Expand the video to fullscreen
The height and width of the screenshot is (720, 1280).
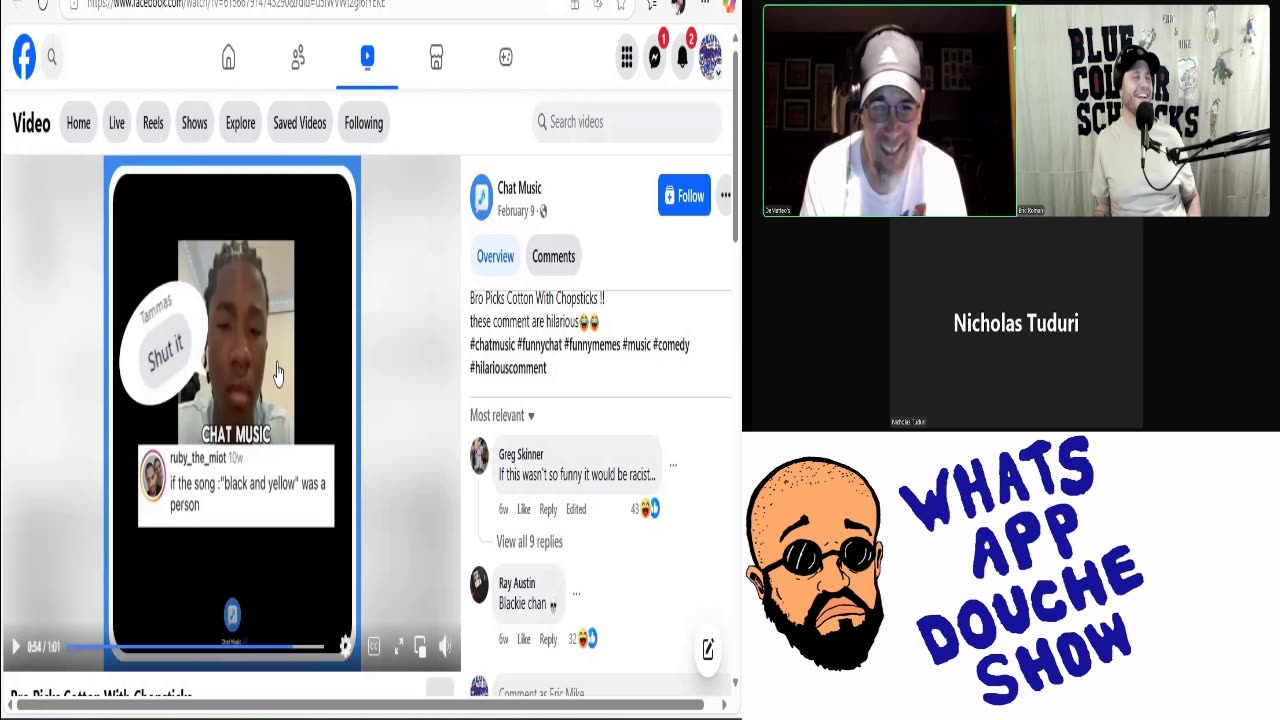(x=398, y=647)
